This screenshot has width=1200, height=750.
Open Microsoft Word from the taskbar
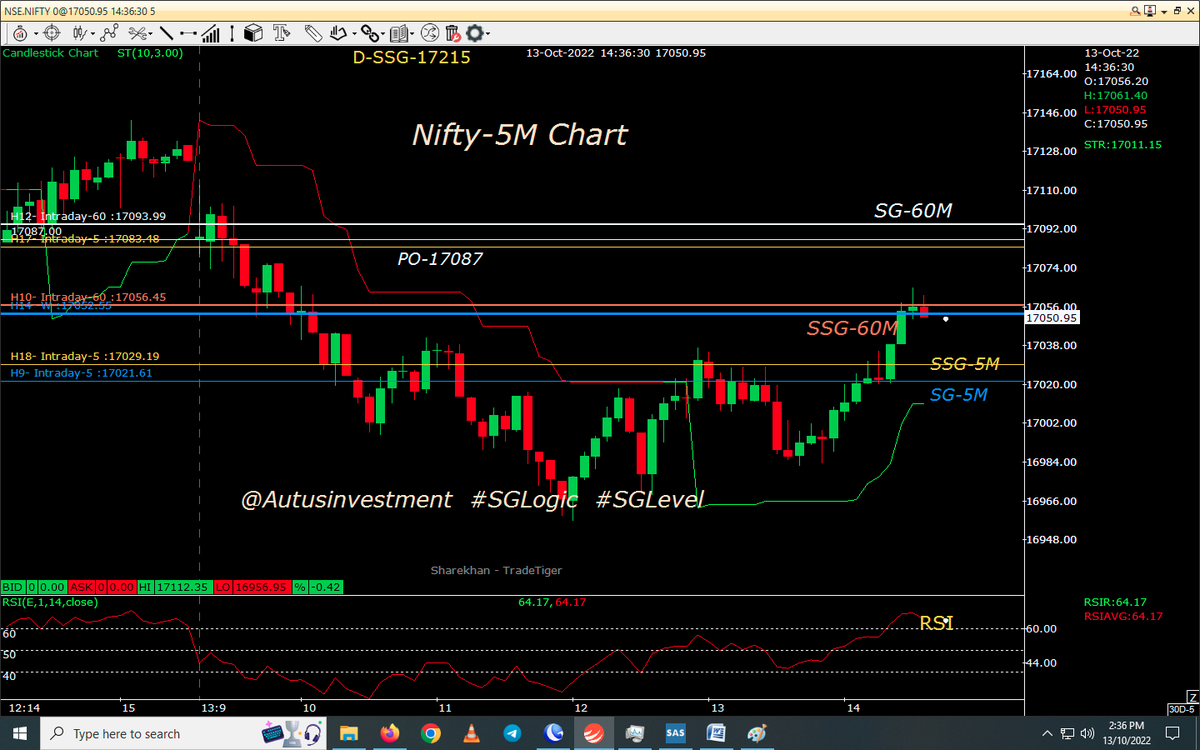click(x=716, y=733)
